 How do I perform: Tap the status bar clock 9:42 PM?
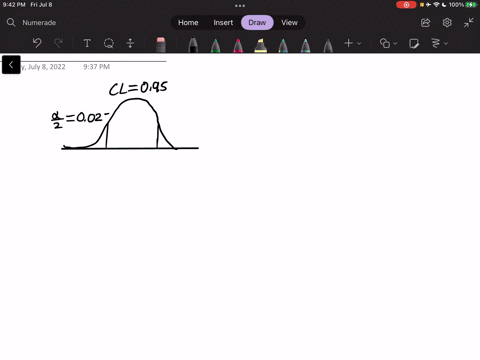[x=14, y=5]
